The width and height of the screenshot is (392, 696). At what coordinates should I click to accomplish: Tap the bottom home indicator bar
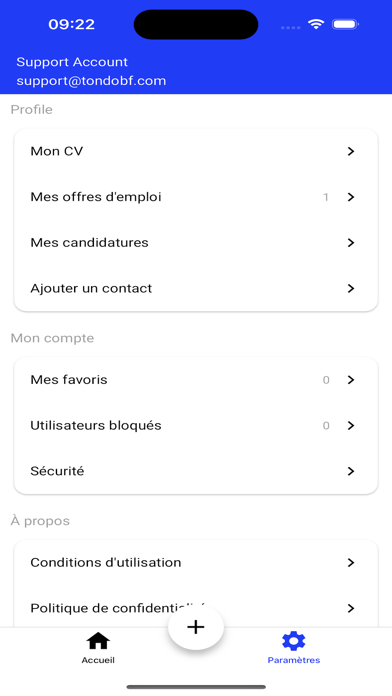[196, 687]
